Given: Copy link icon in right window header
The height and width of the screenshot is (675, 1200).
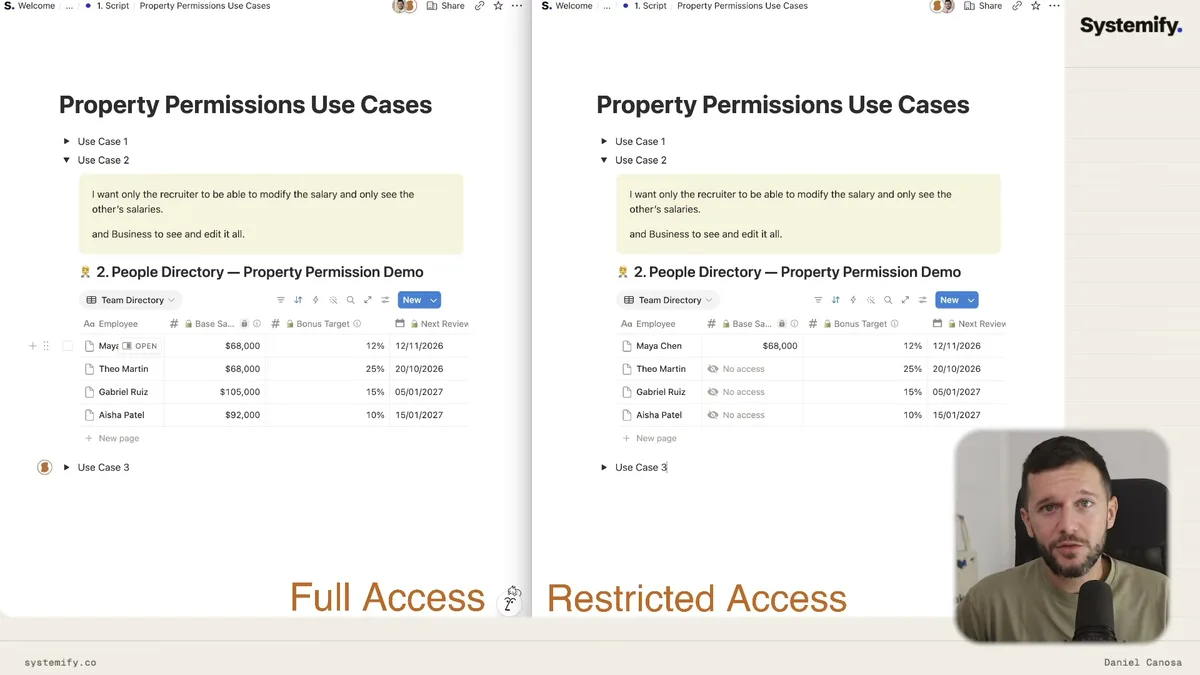Looking at the screenshot, I should (1017, 6).
